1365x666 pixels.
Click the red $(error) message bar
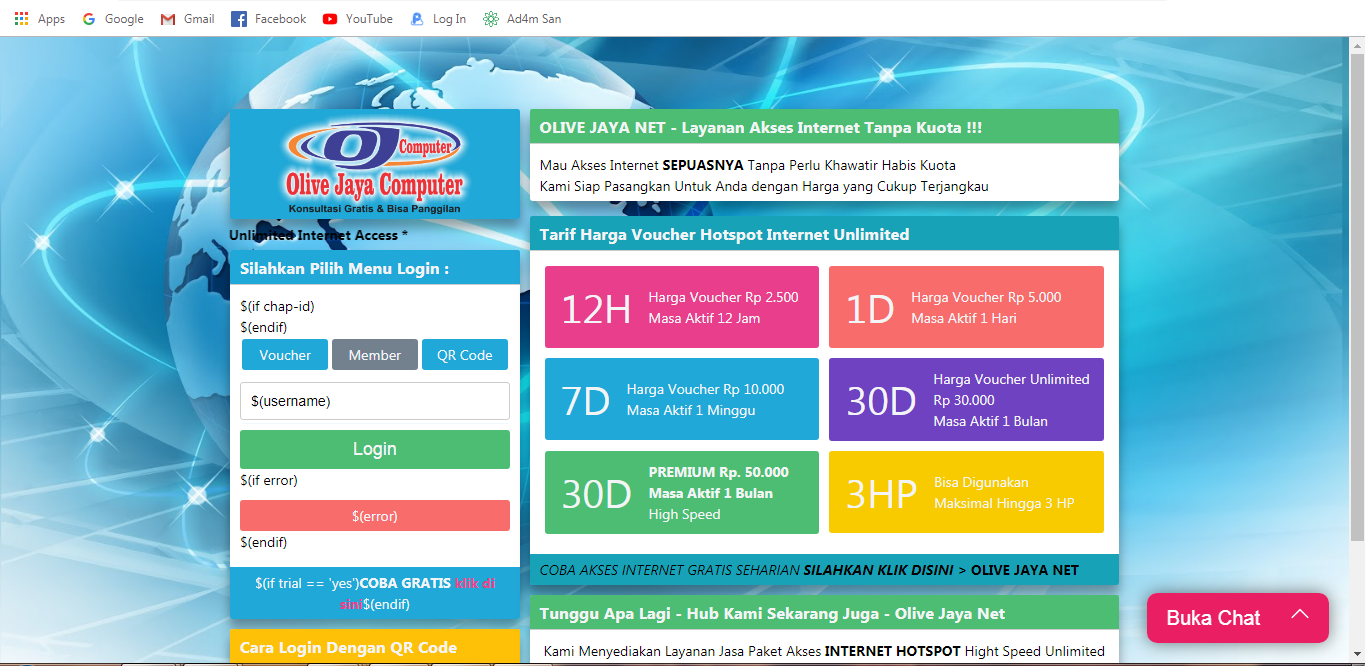(x=375, y=516)
